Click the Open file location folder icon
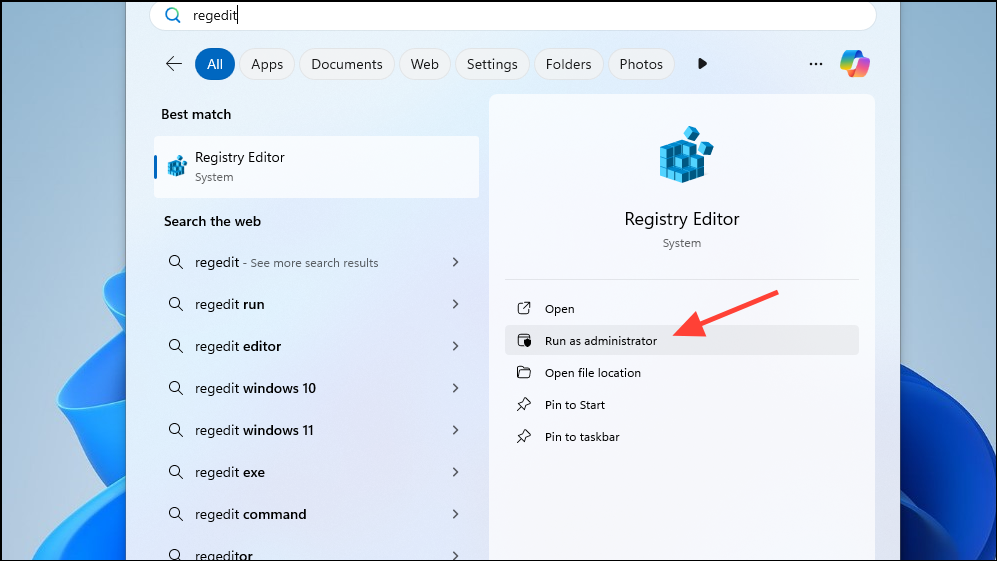This screenshot has width=997, height=561. point(524,372)
